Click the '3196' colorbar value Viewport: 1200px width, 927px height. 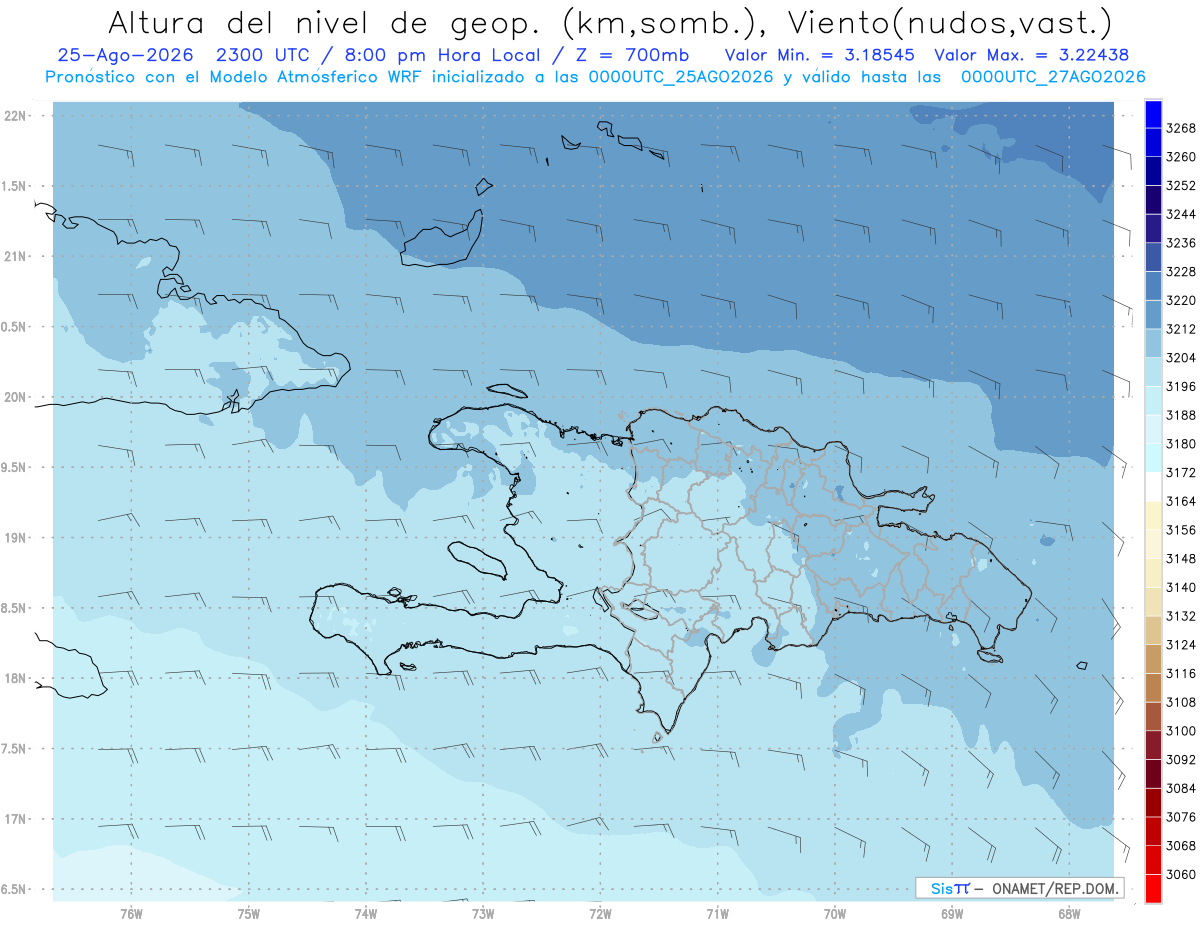(1181, 386)
